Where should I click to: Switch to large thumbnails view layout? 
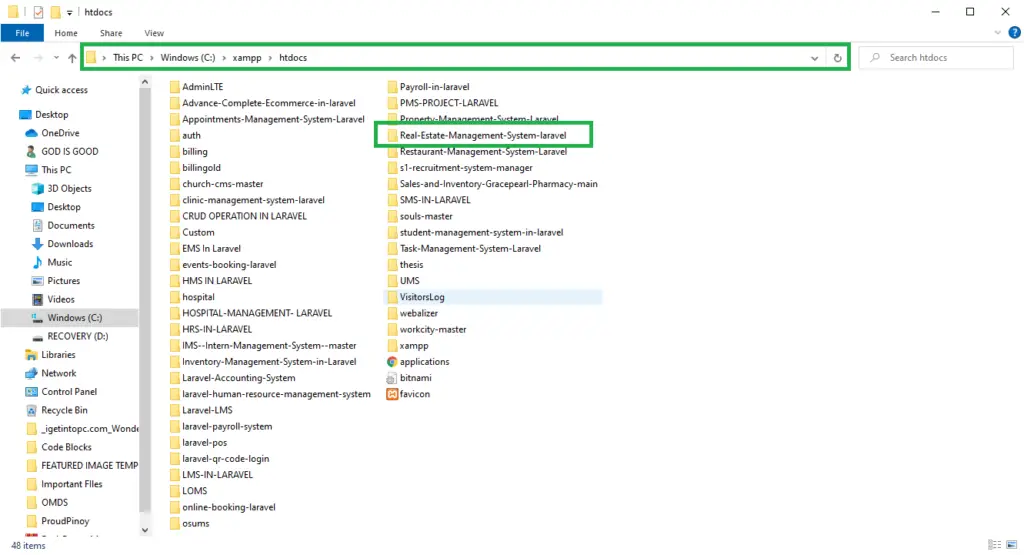1010,545
